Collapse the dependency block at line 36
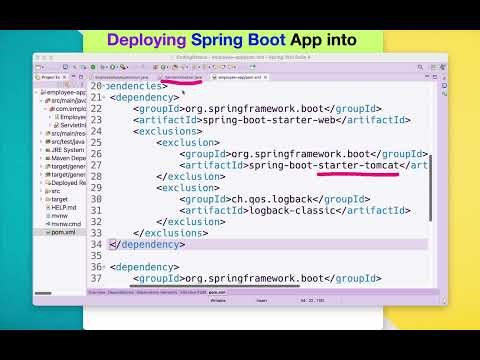Image resolution: width=480 pixels, height=360 pixels. point(104,267)
